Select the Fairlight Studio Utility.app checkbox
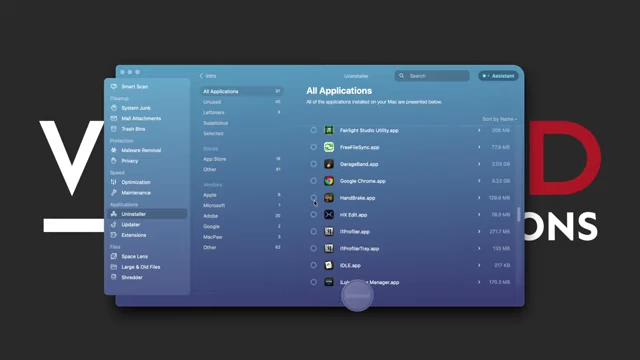The width and height of the screenshot is (640, 360). coord(313,130)
